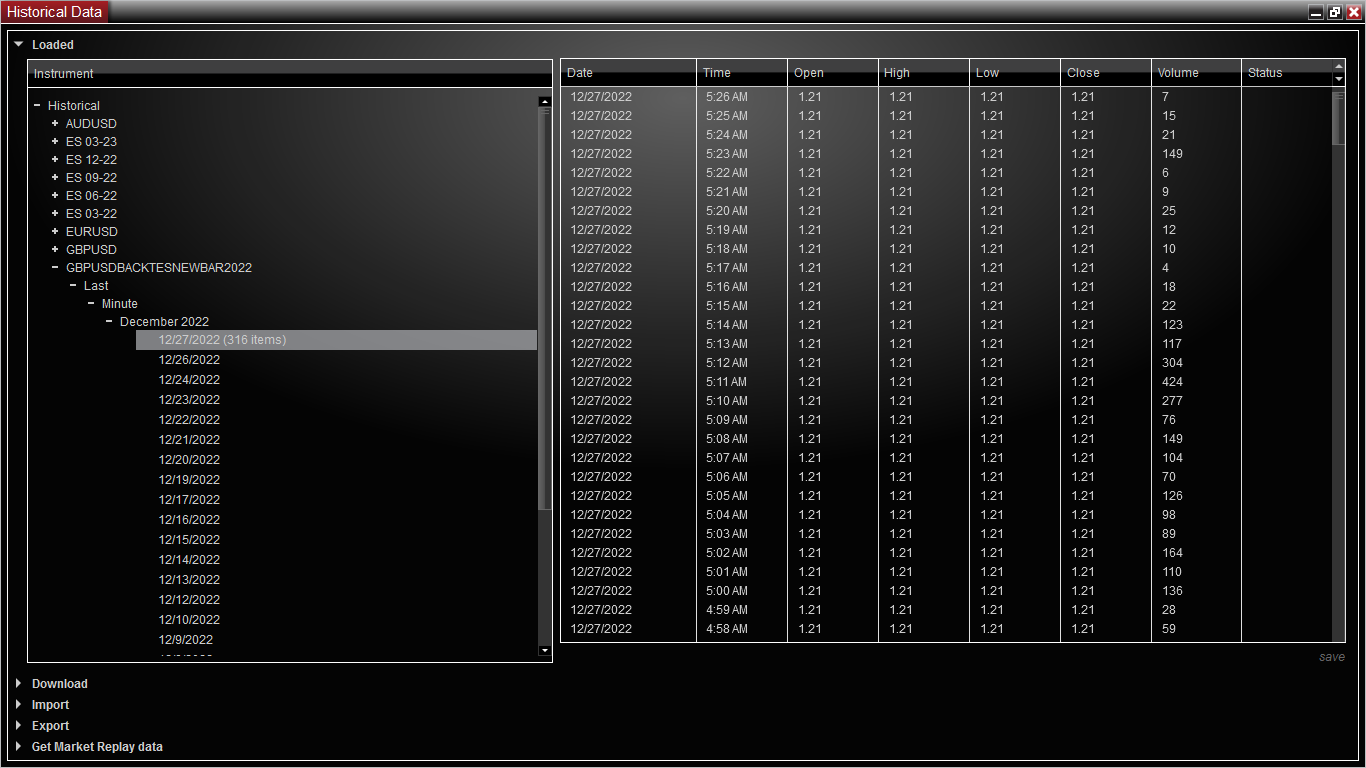Click the EURUSD instrument label
This screenshot has height=768, width=1366.
[x=91, y=231]
